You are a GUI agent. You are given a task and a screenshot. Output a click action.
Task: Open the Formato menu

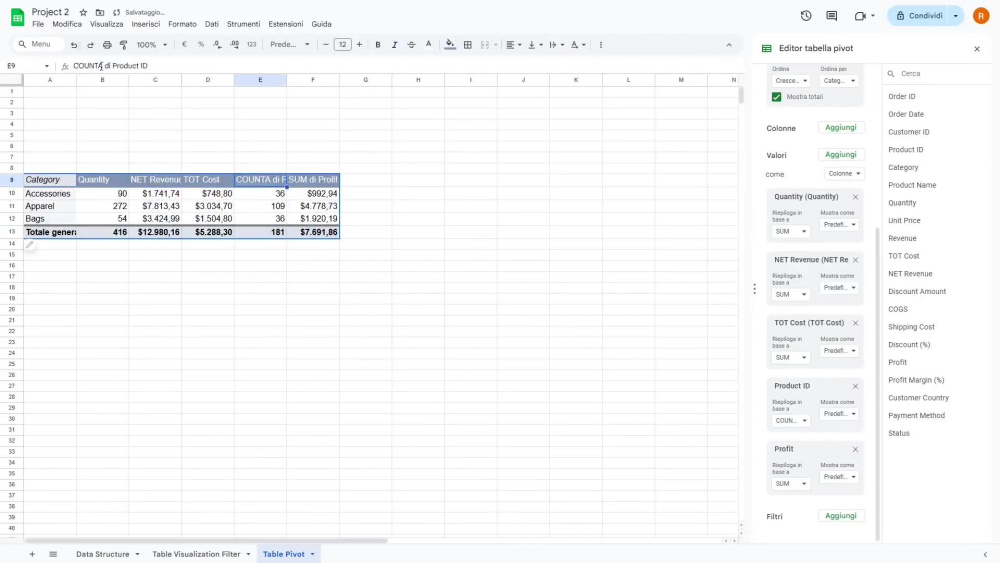(182, 24)
